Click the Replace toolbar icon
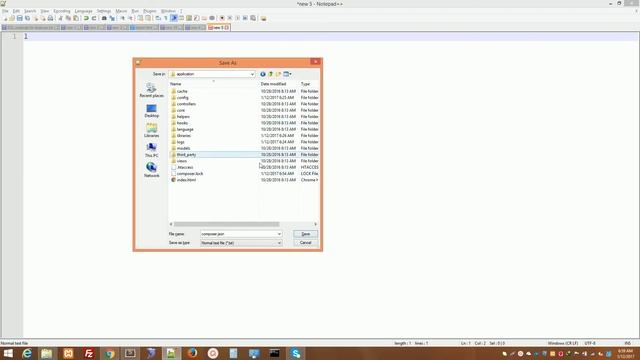The height and width of the screenshot is (360, 640). pyautogui.click(x=112, y=18)
